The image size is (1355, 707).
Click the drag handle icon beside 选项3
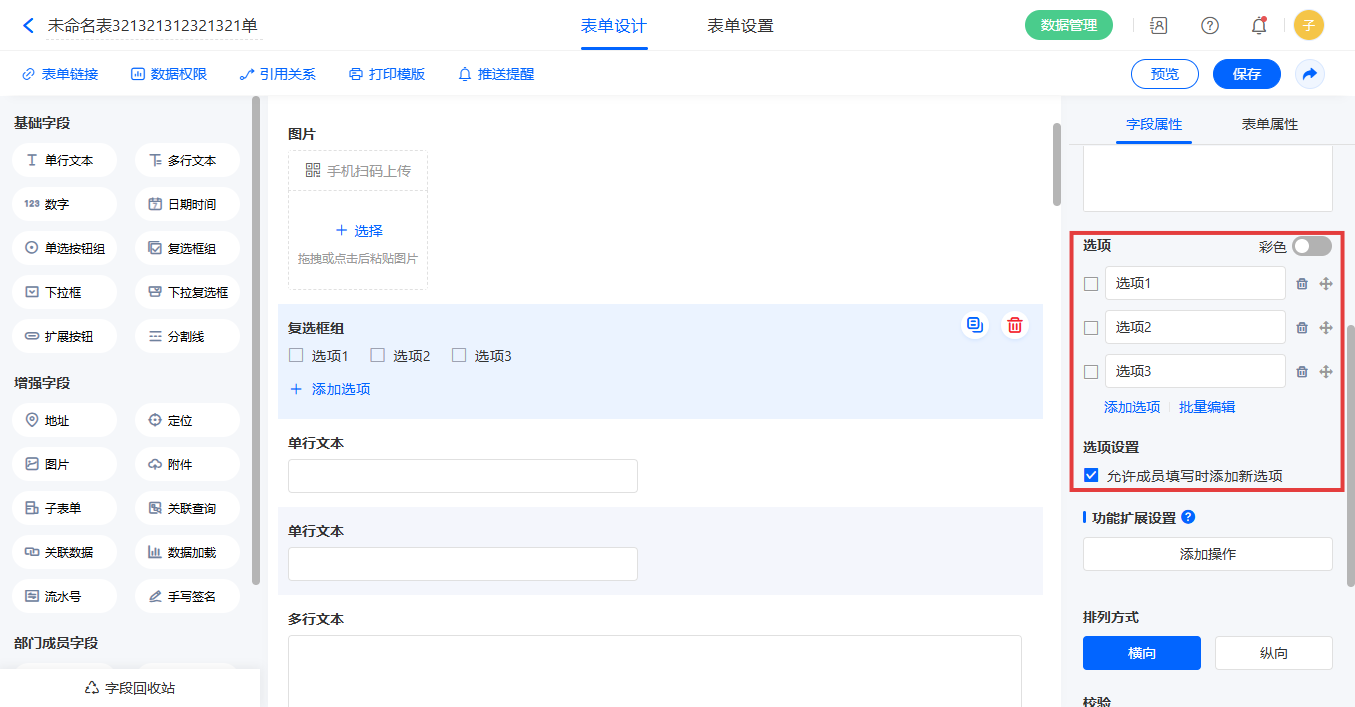(x=1326, y=372)
